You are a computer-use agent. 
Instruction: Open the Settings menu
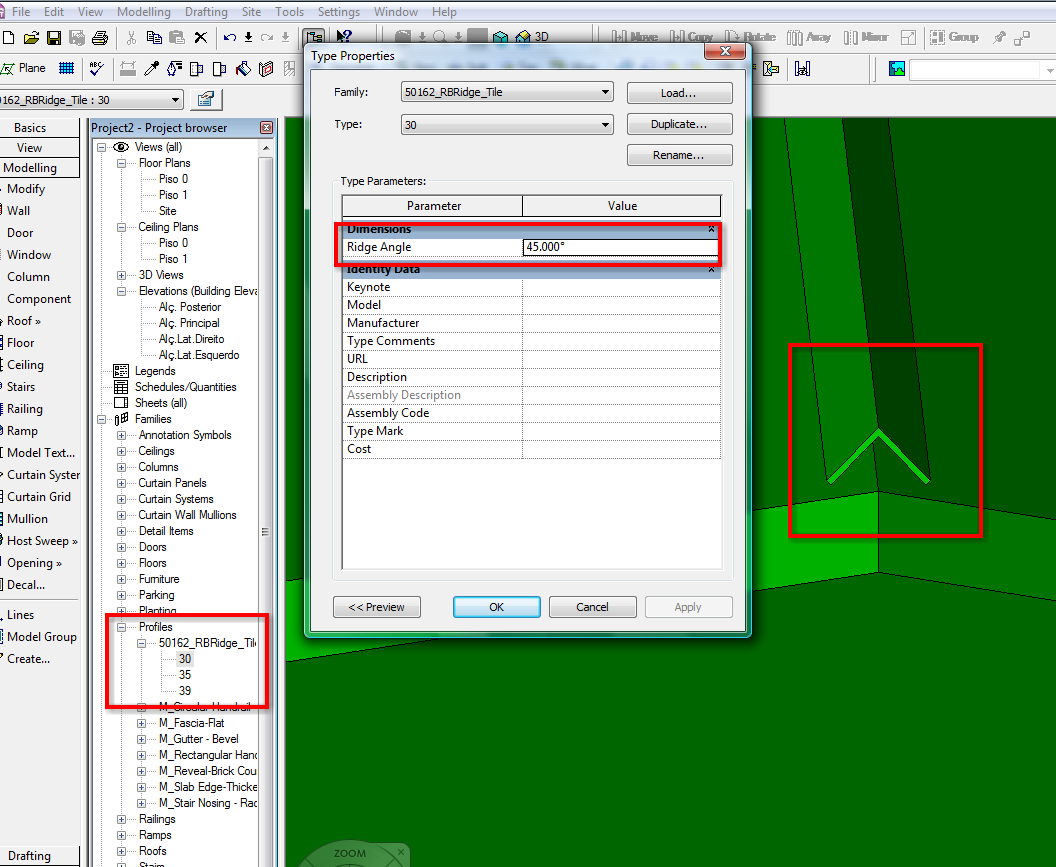tap(339, 11)
